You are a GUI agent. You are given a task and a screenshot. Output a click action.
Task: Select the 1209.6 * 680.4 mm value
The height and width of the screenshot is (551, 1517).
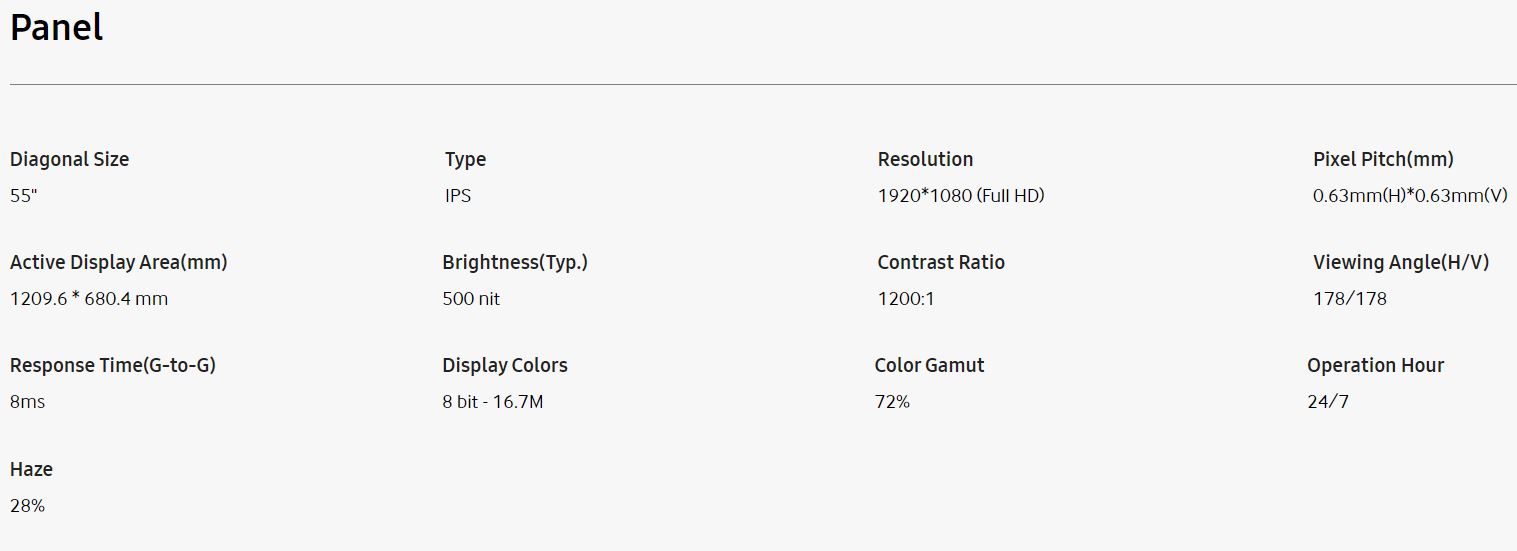pos(89,299)
